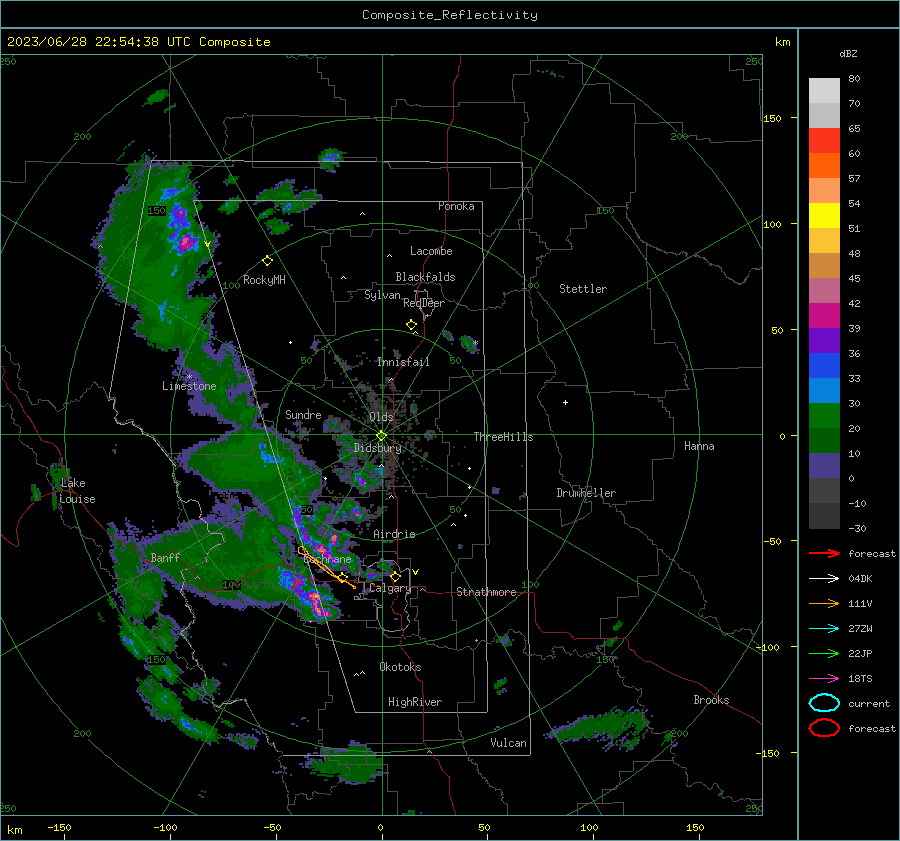Click the RedDeer city label
The image size is (900, 841).
[424, 303]
